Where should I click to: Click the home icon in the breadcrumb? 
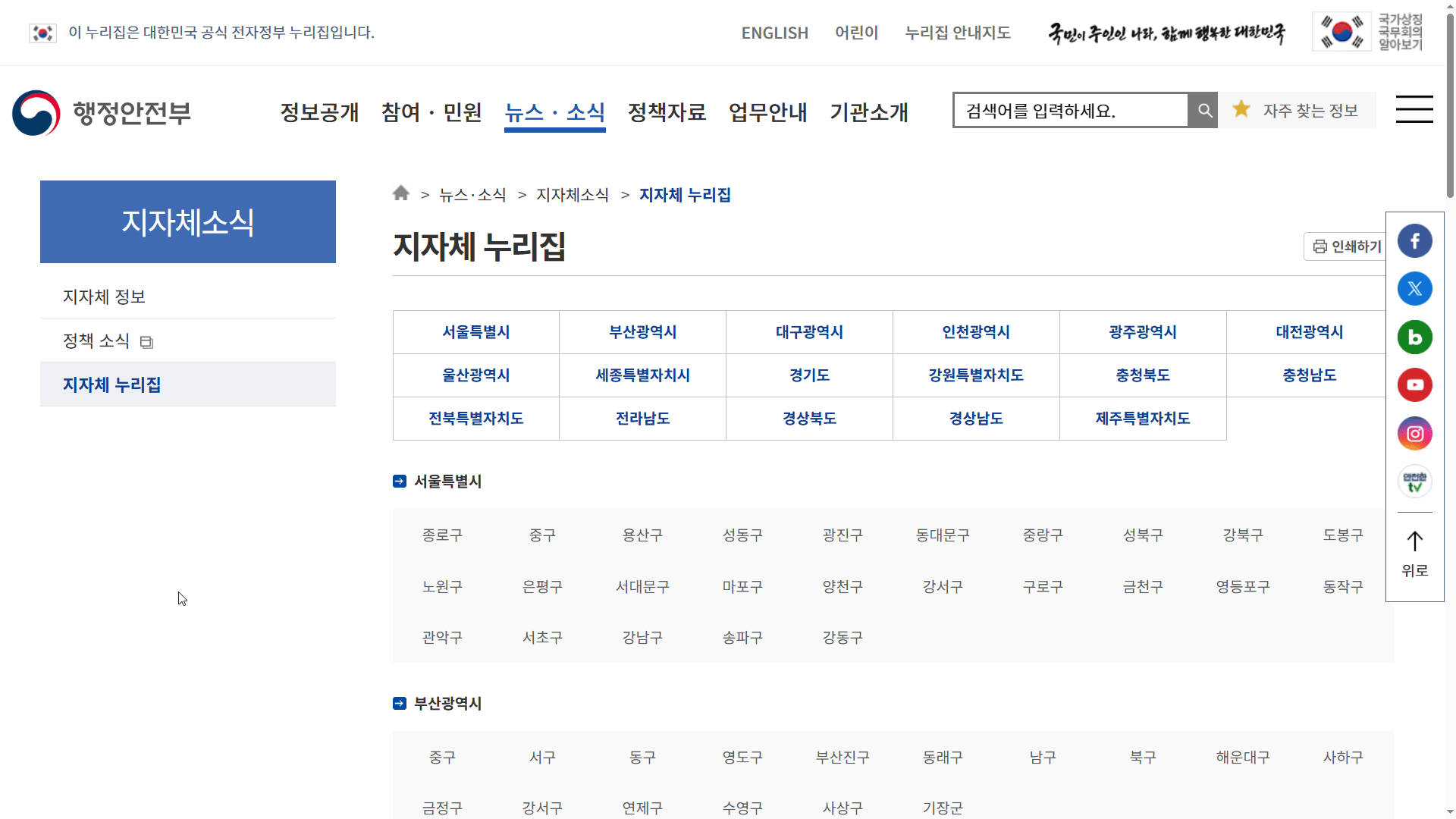click(x=400, y=193)
